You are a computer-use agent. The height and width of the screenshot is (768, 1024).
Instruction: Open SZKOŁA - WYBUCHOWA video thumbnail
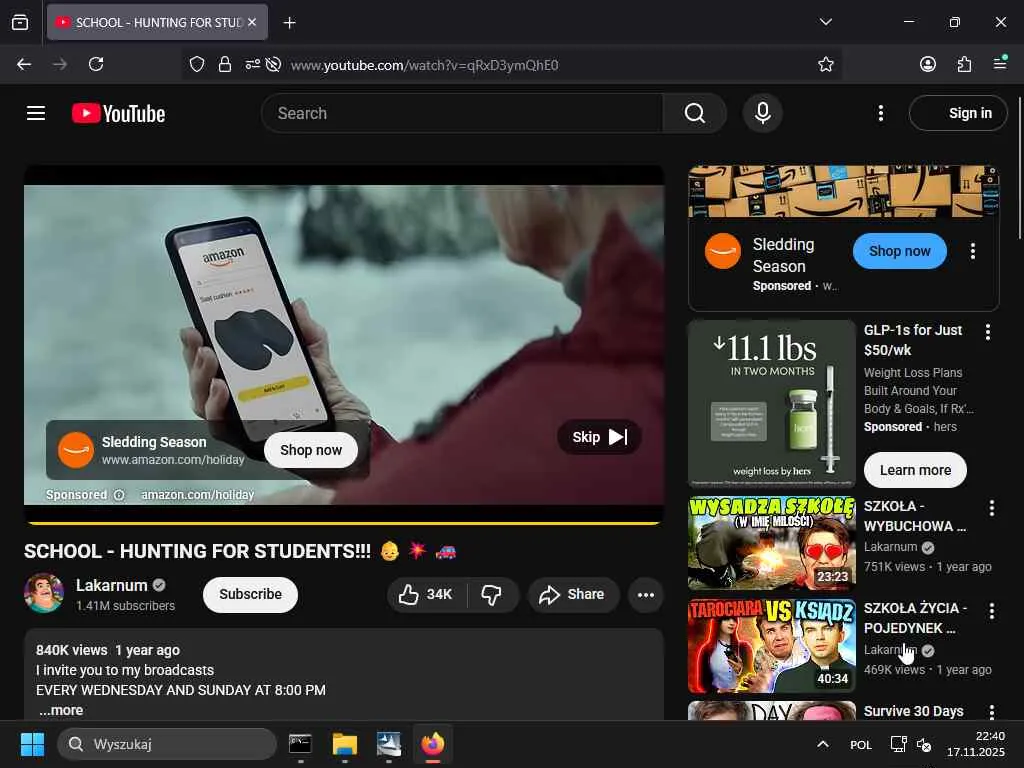coord(772,543)
